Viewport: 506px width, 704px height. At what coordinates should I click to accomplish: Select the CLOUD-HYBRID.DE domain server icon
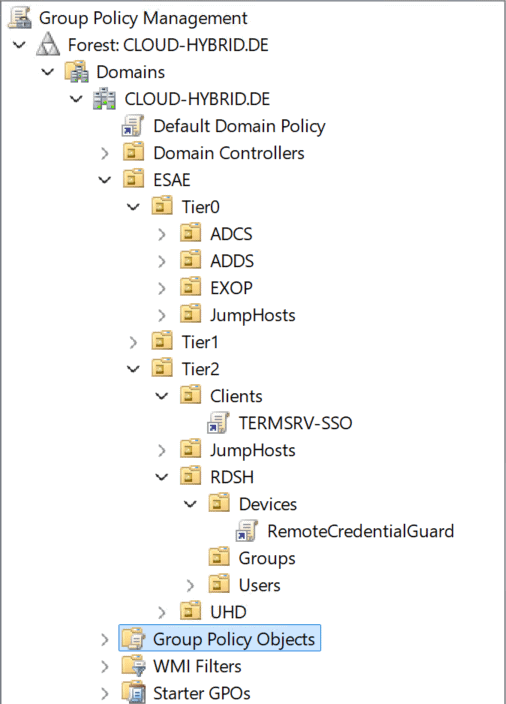[x=105, y=99]
